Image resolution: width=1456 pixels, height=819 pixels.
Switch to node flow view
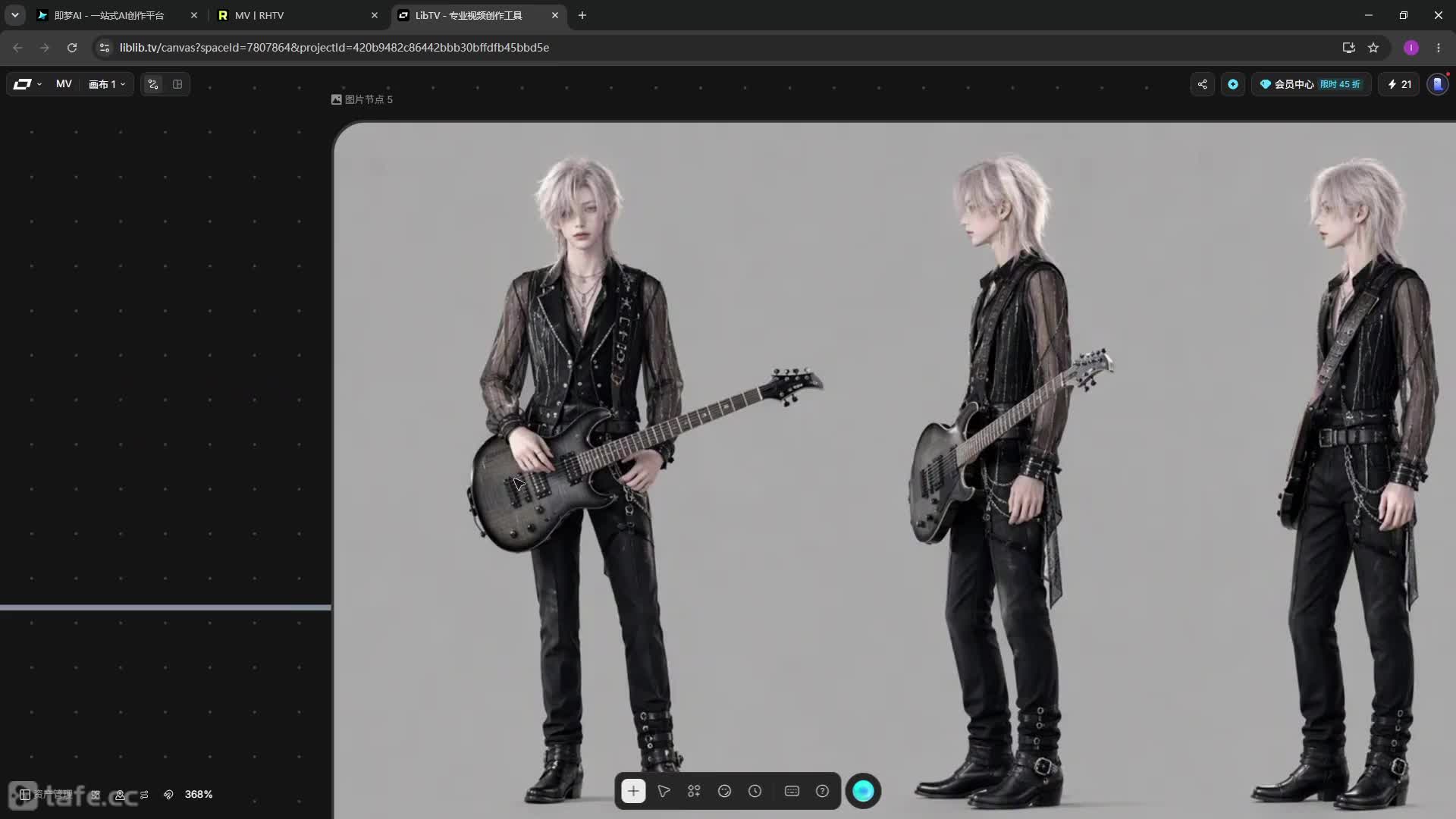[x=153, y=84]
